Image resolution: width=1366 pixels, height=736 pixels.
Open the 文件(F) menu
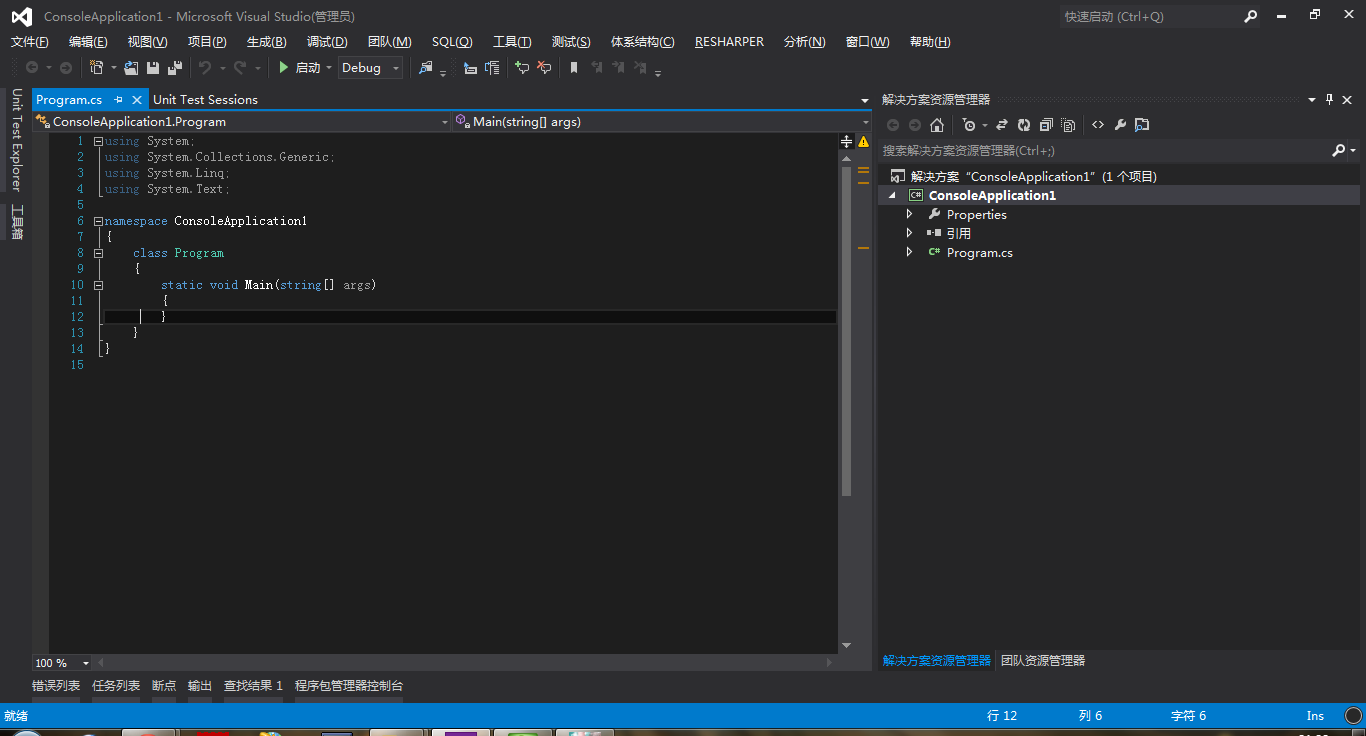click(29, 41)
